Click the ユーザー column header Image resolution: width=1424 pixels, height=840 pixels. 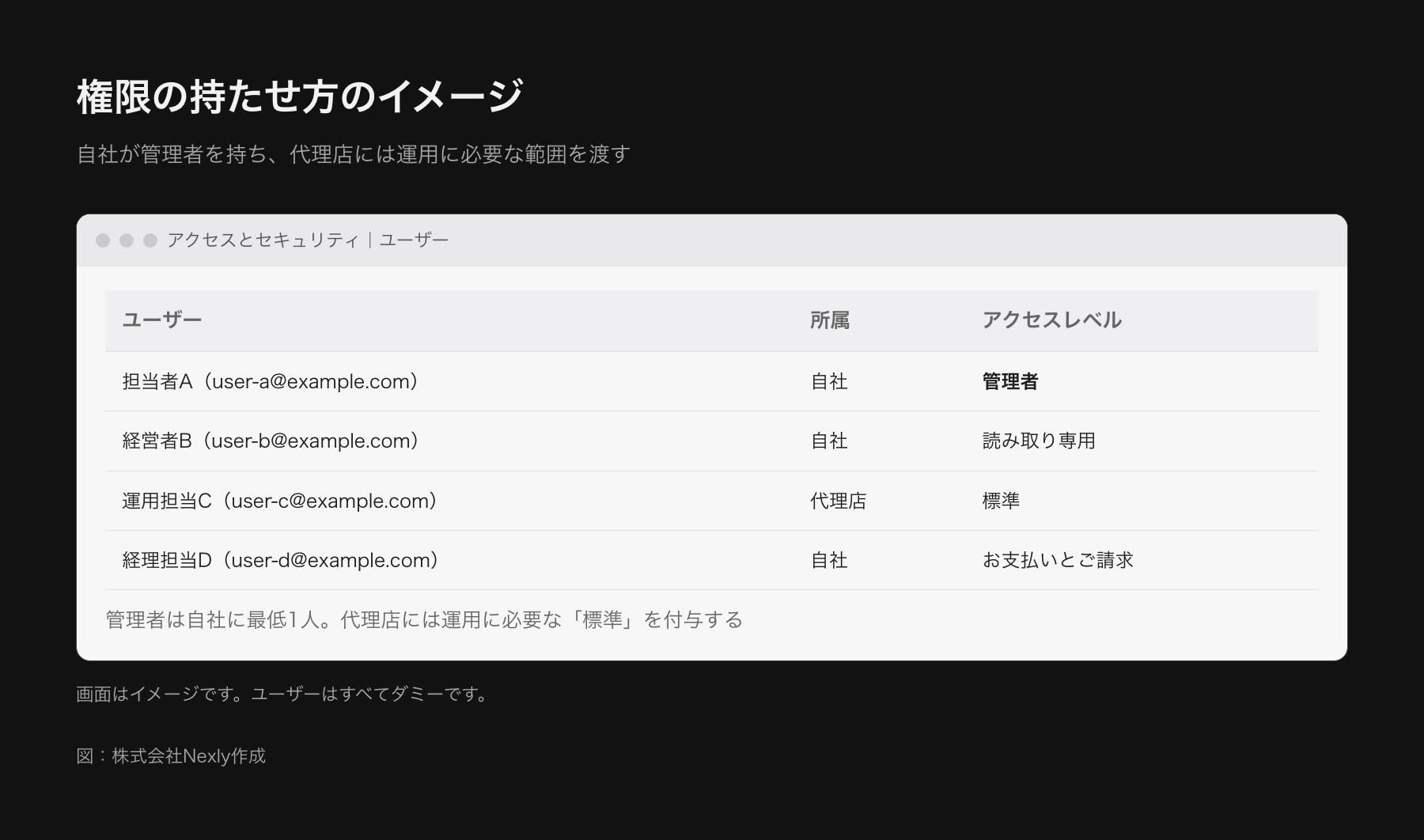click(162, 320)
